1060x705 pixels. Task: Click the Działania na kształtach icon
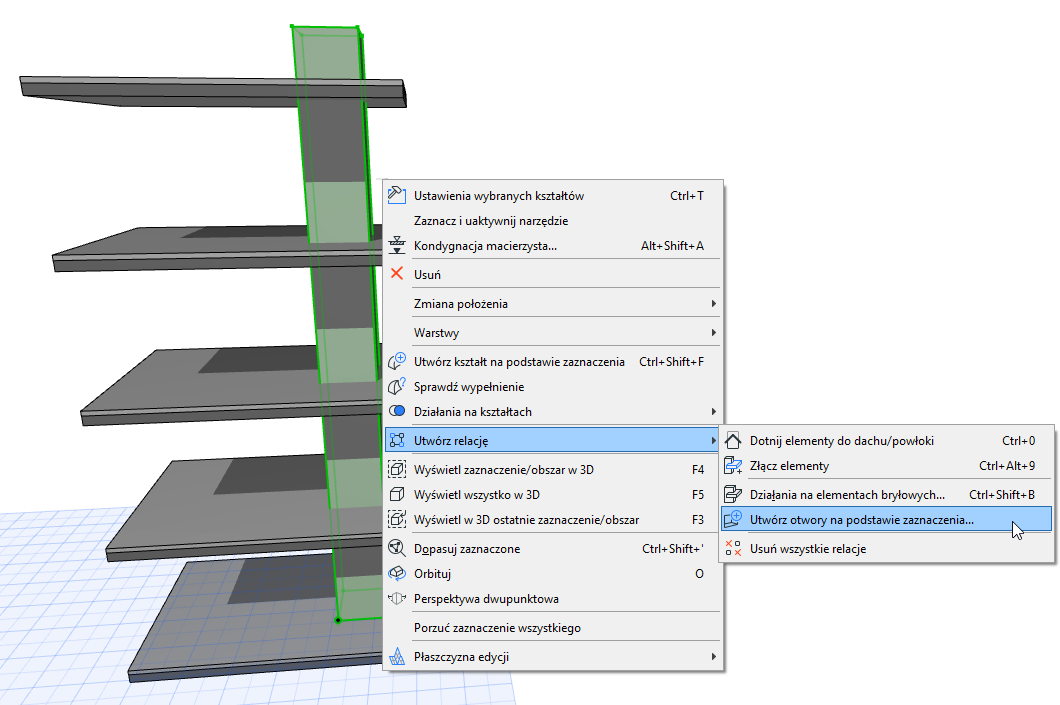point(397,411)
